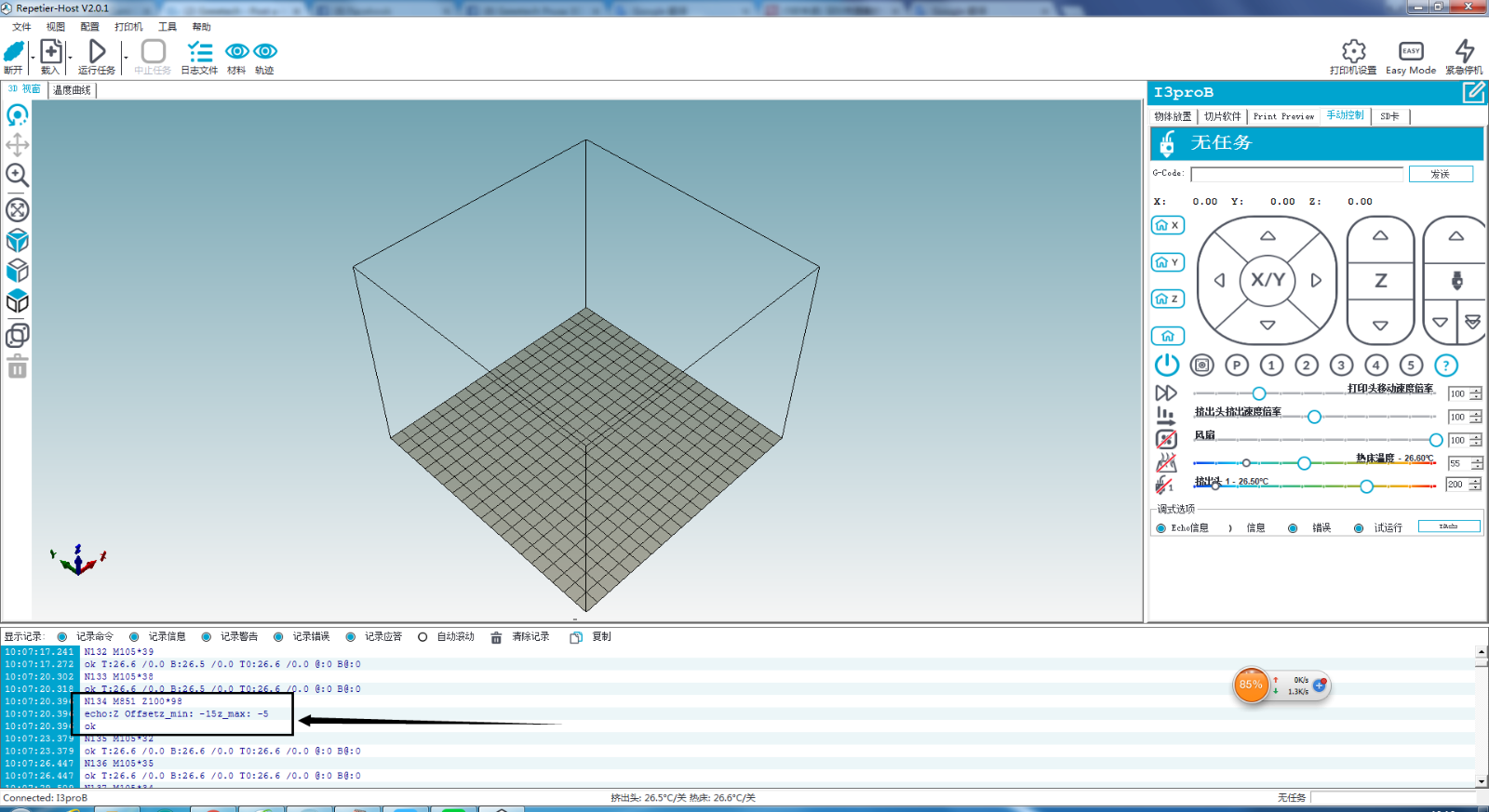Viewport: 1489px width, 812px height.
Task: Click the isometric cube view icon
Action: pyautogui.click(x=17, y=241)
